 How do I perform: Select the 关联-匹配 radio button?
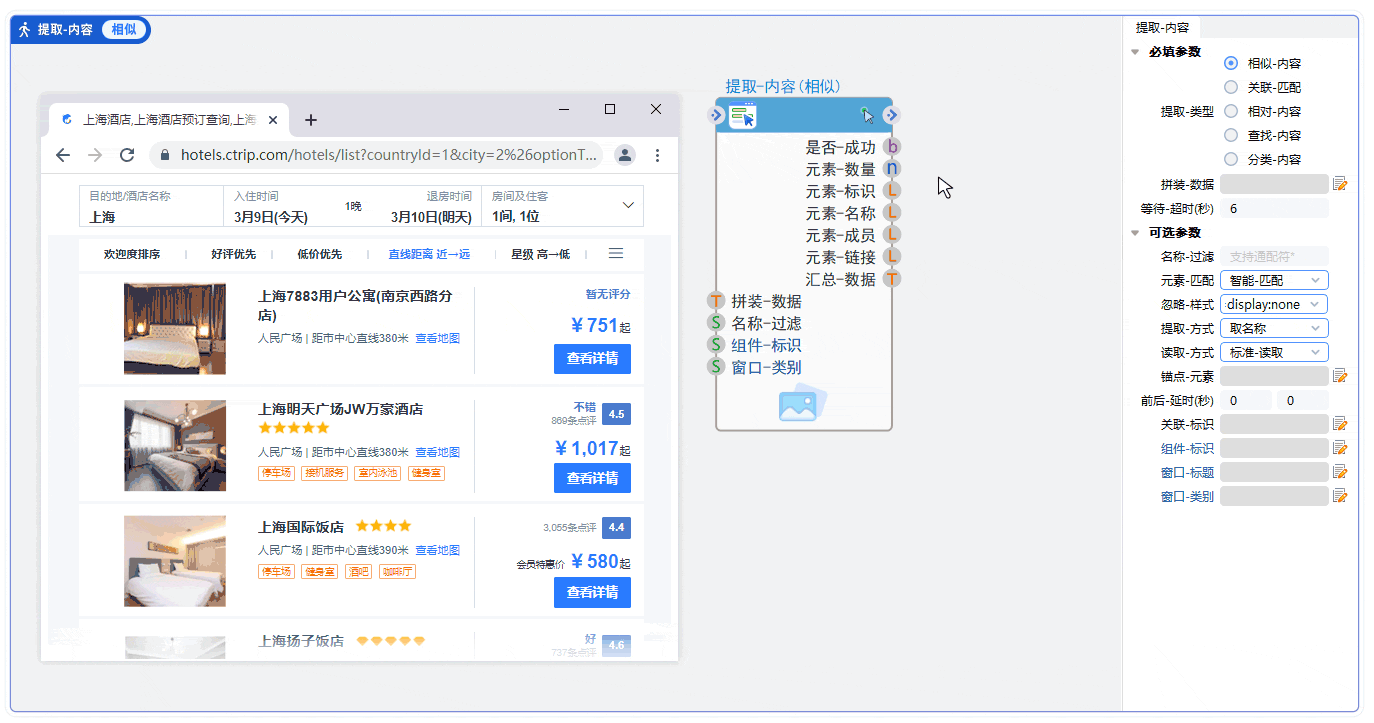[x=1231, y=87]
